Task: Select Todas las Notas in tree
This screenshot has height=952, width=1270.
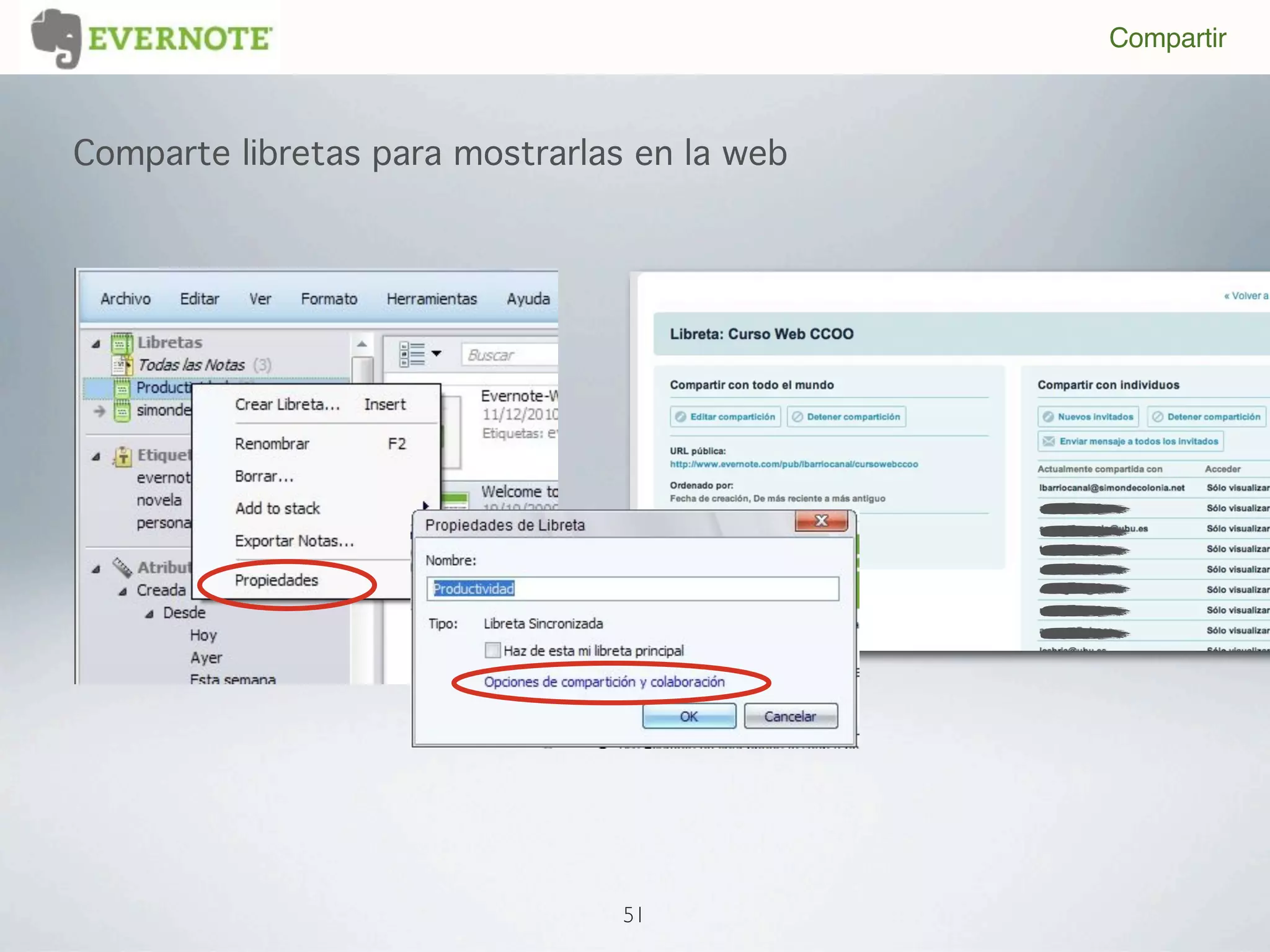Action: pyautogui.click(x=191, y=365)
